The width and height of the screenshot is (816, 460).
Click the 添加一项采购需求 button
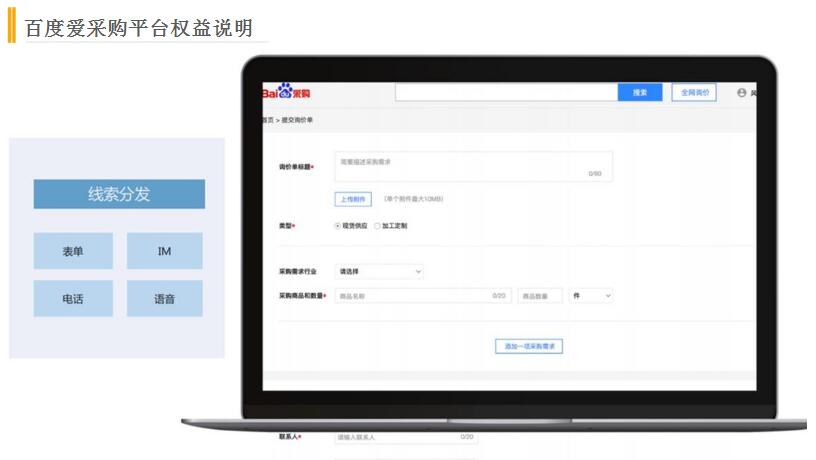coord(529,346)
